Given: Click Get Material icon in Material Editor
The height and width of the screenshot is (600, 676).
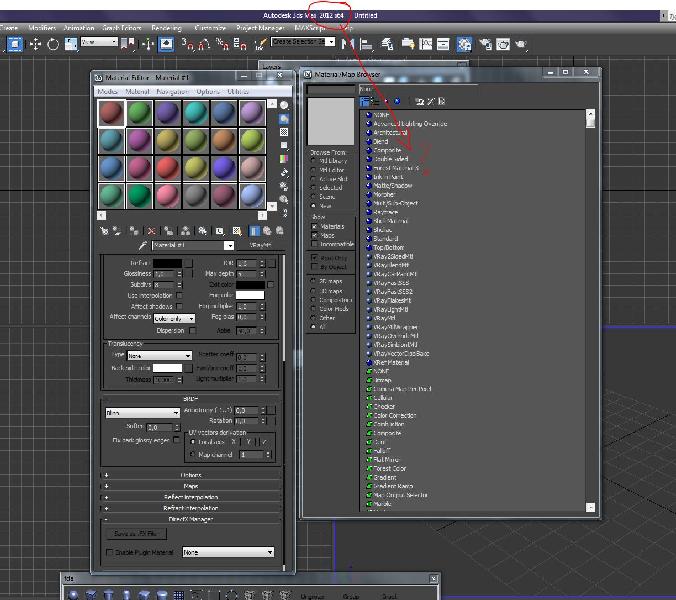Looking at the screenshot, I should click(104, 231).
